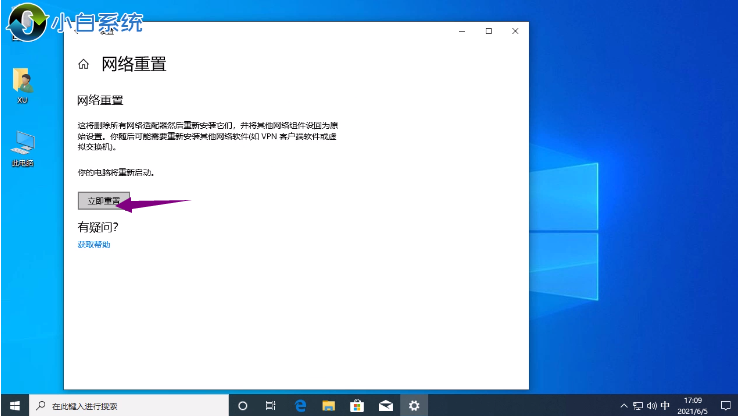
Task: Open Microsoft Store from the taskbar
Action: (x=357, y=406)
